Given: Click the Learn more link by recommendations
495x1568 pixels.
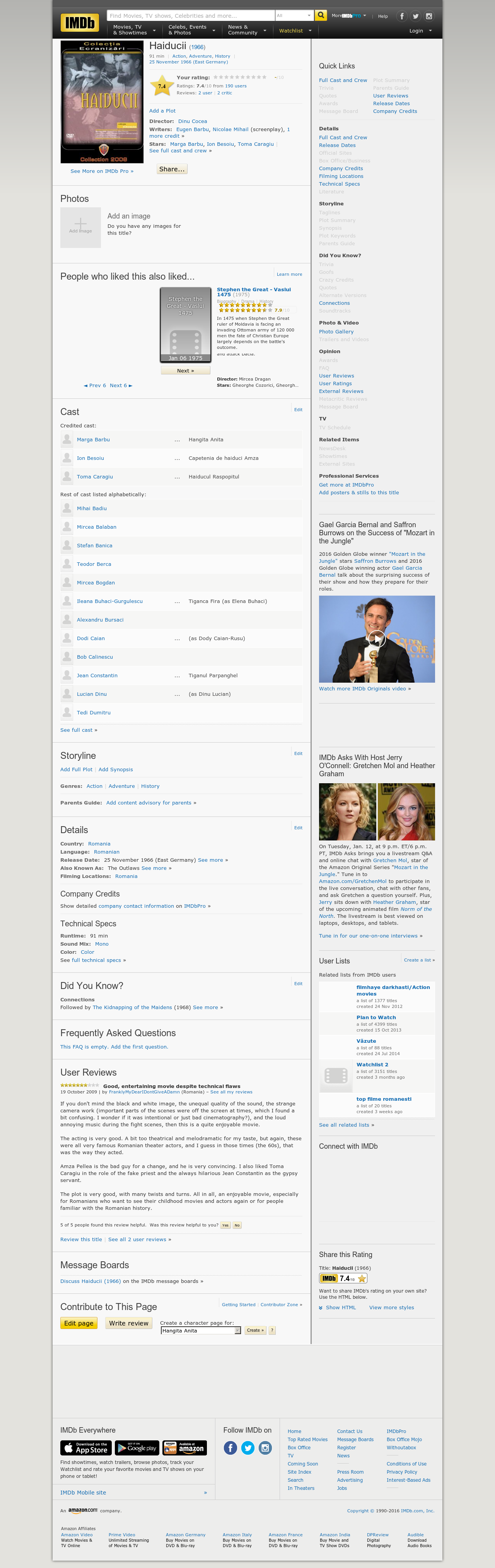Looking at the screenshot, I should pos(289,274).
